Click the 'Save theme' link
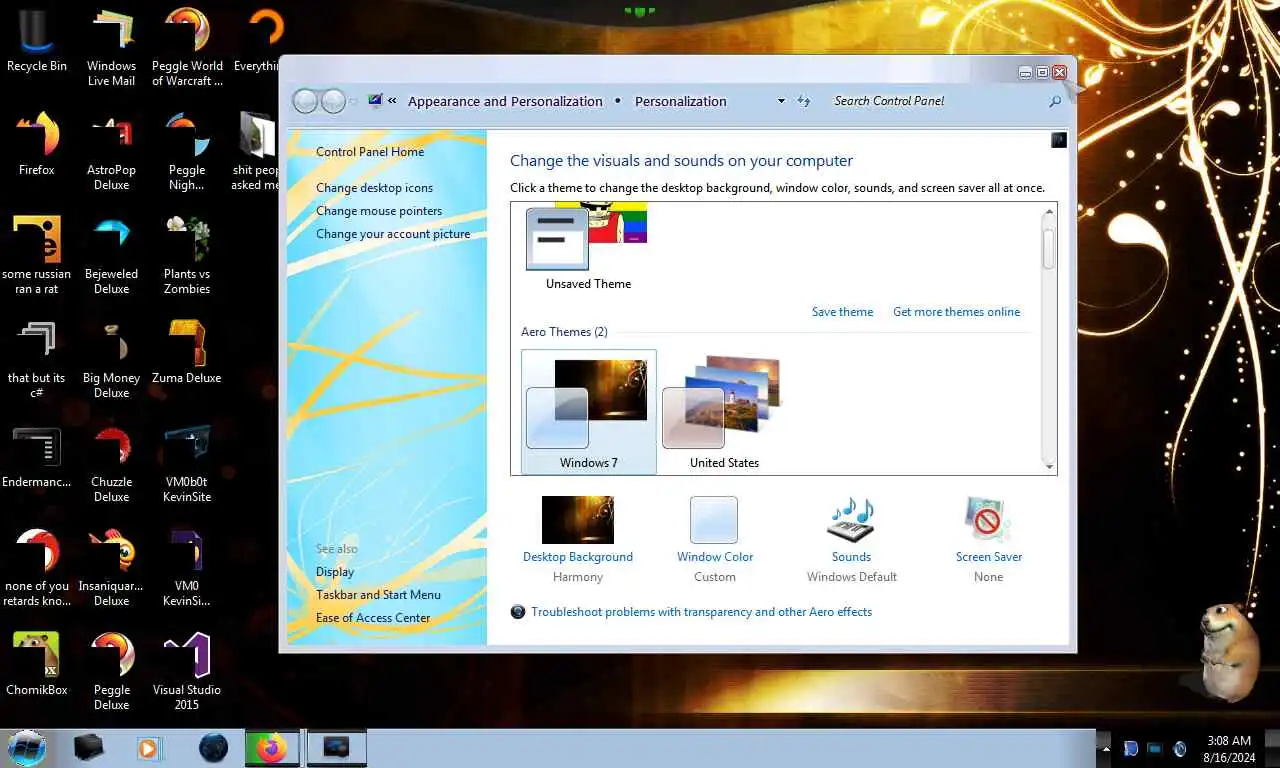This screenshot has width=1280, height=768. pos(842,312)
